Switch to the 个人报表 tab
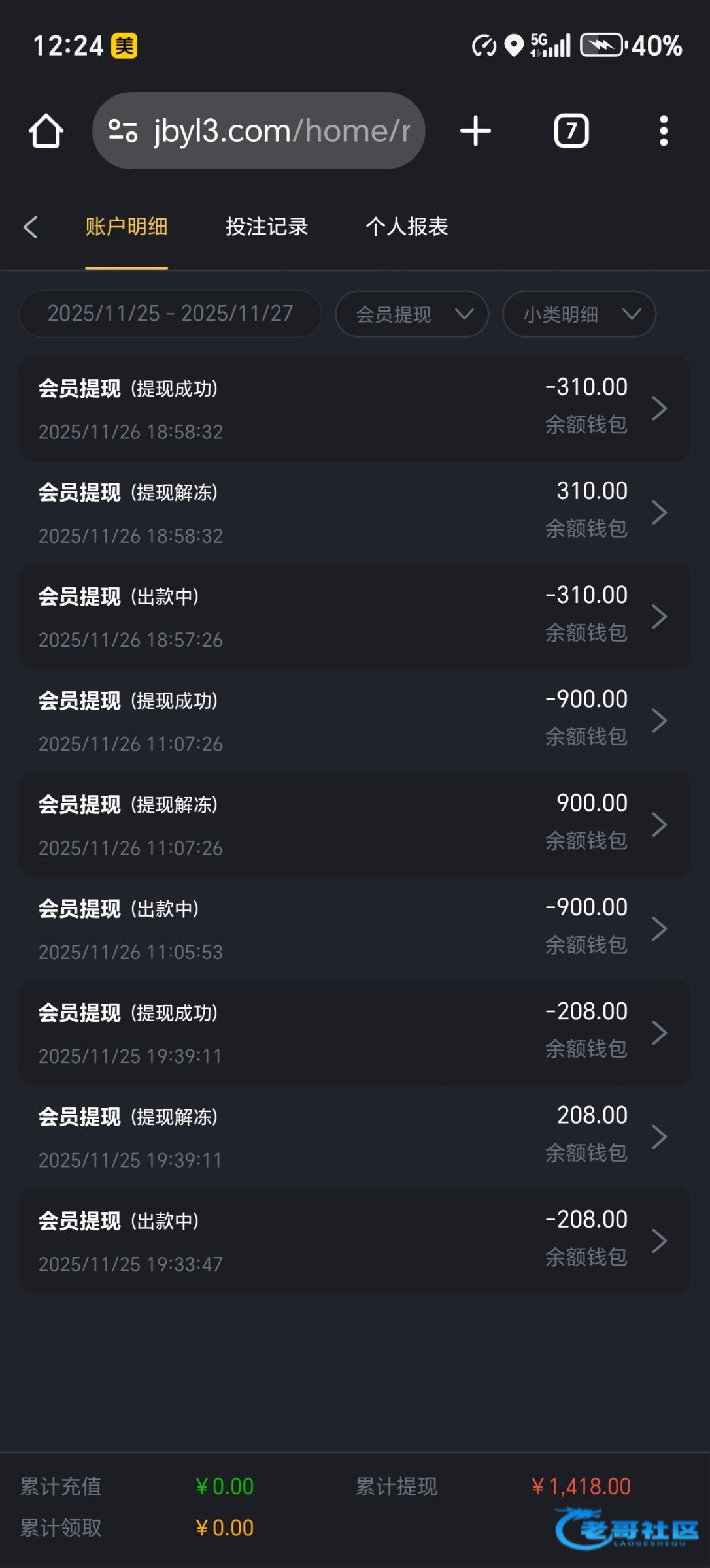 coord(407,227)
